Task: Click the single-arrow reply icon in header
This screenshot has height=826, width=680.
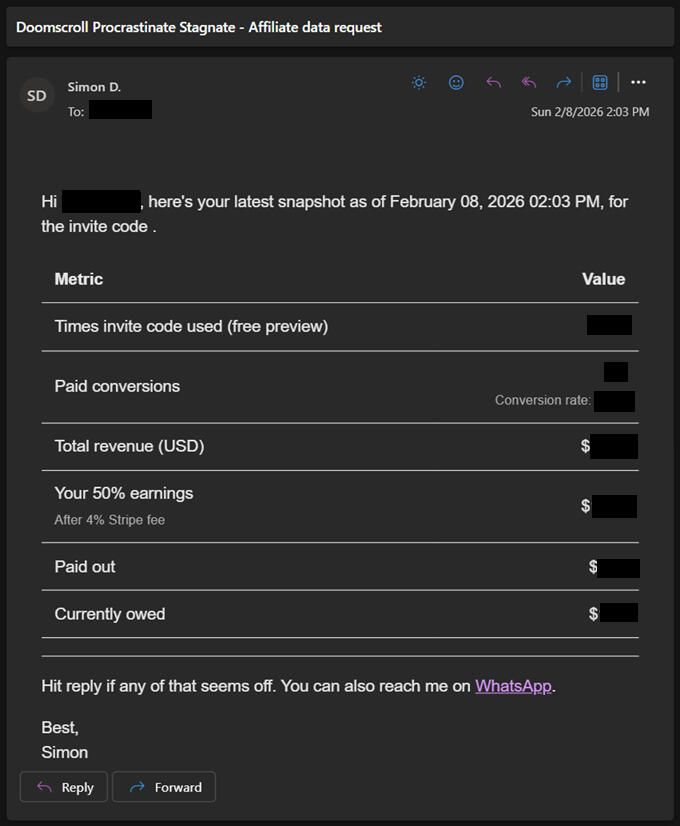Action: click(x=493, y=83)
